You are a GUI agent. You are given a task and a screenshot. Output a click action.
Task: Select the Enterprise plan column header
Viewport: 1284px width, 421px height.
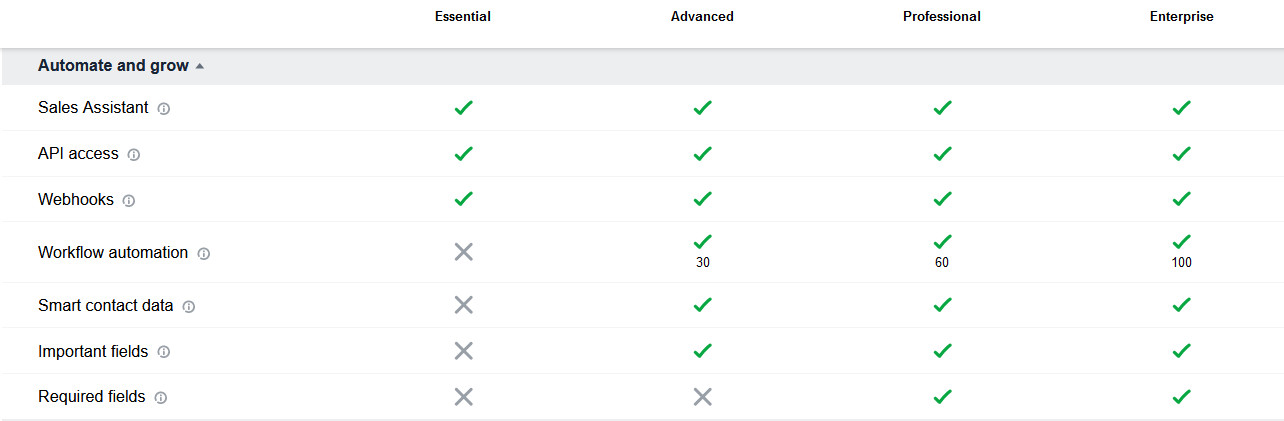(x=1182, y=17)
